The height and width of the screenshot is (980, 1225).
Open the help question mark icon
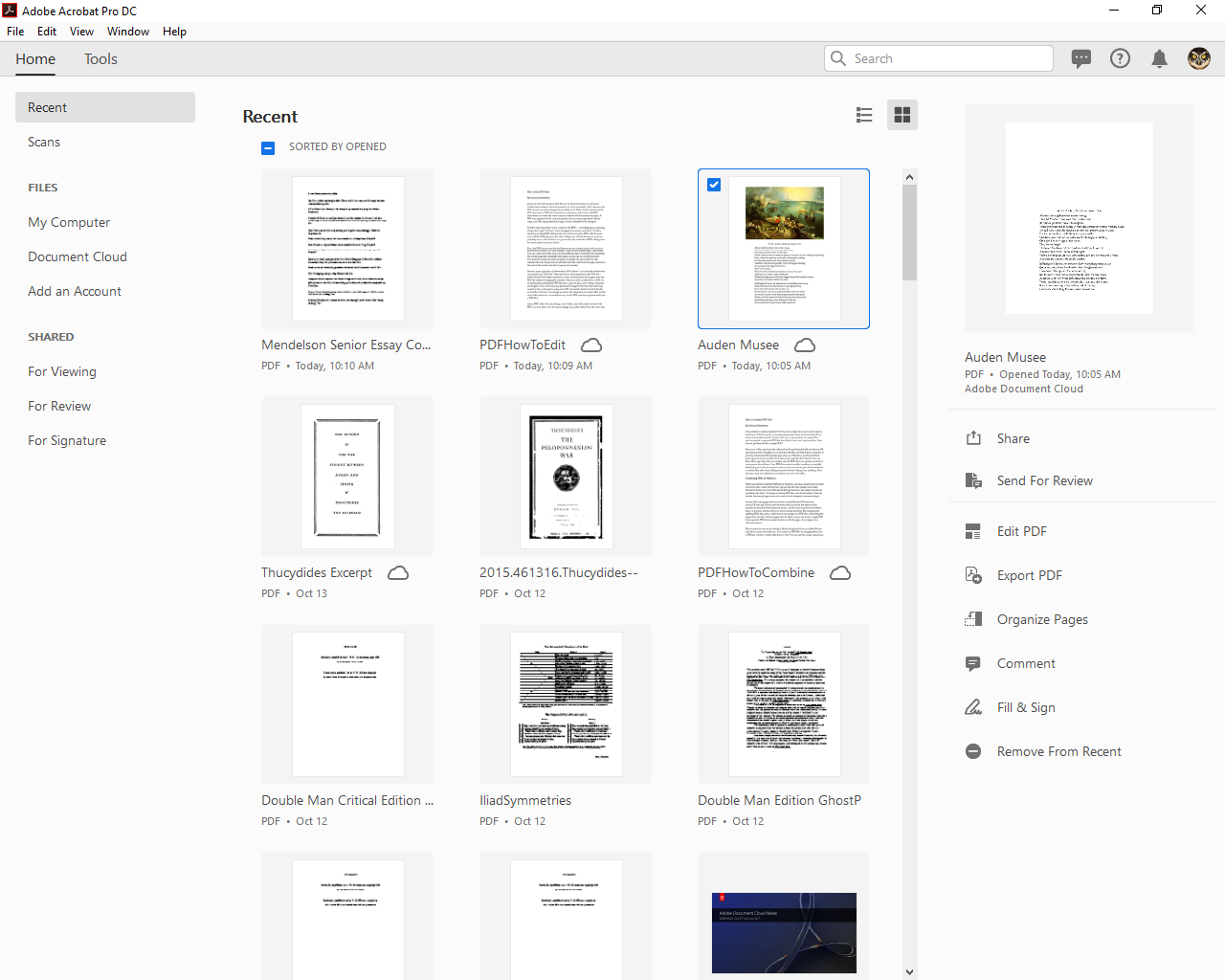click(x=1120, y=59)
